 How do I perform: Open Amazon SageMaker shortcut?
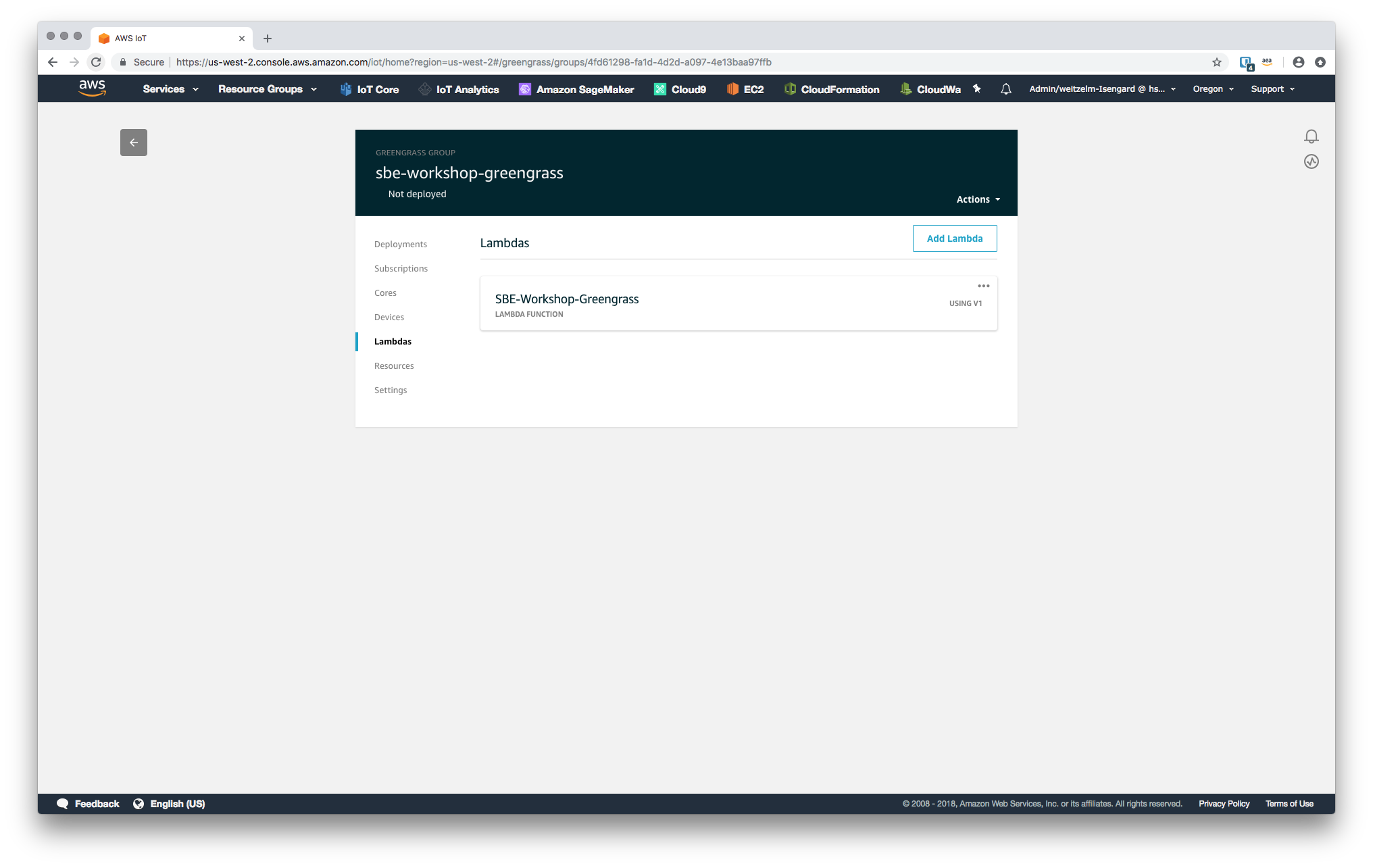[x=576, y=89]
